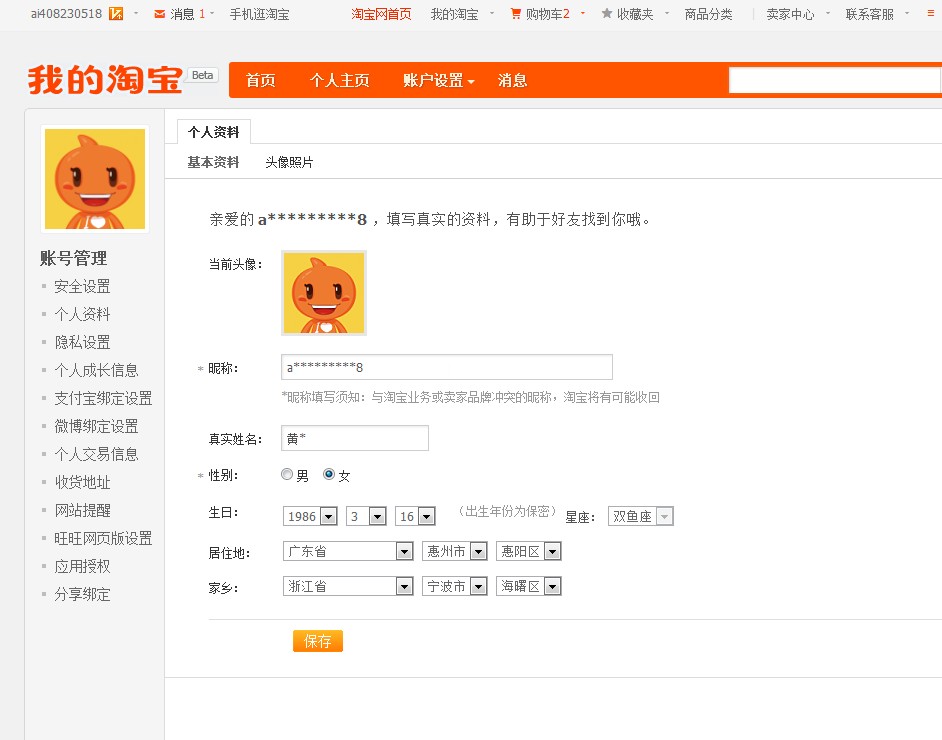This screenshot has width=942, height=740.
Task: Click the 当前头像 avatar image
Action: (x=324, y=293)
